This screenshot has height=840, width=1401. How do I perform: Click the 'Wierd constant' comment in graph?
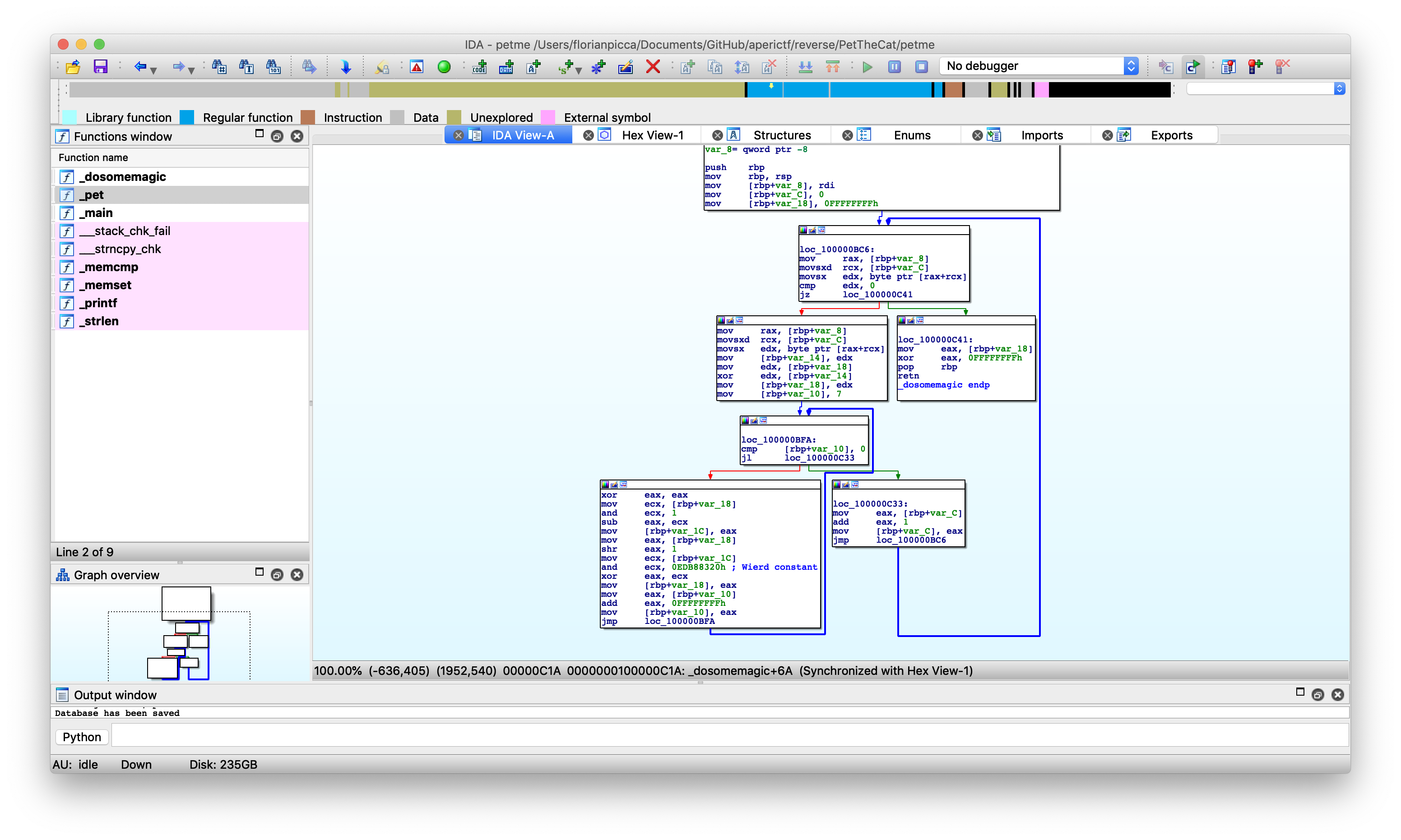pyautogui.click(x=779, y=567)
